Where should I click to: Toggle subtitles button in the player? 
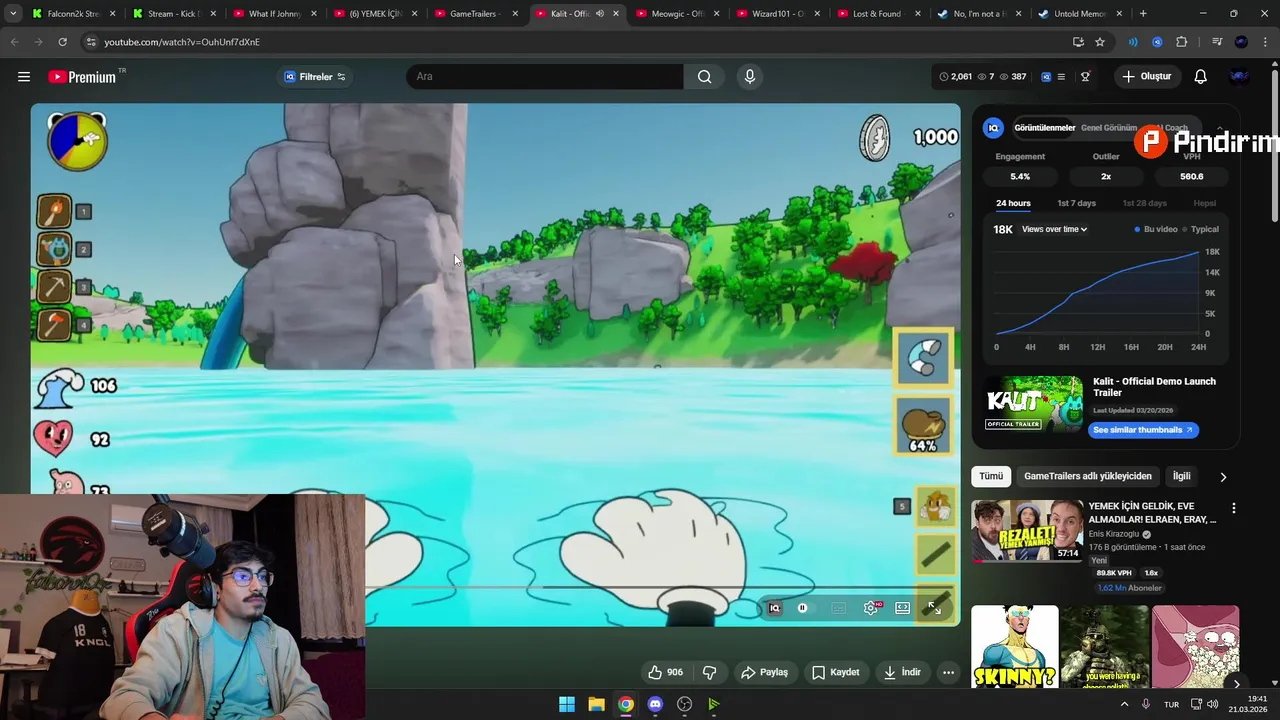click(x=839, y=608)
